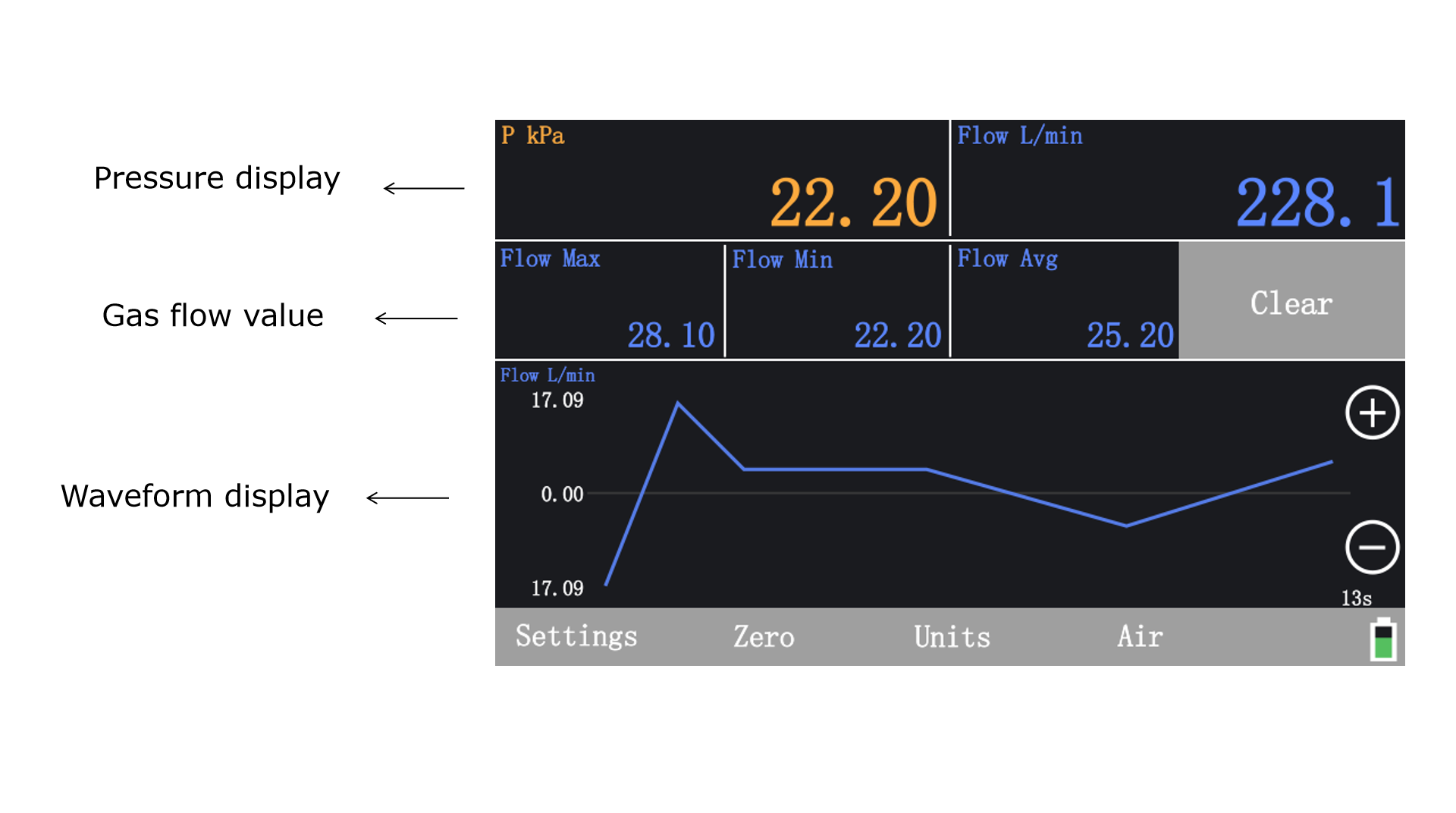
Task: Click the battery status icon
Action: [x=1383, y=639]
